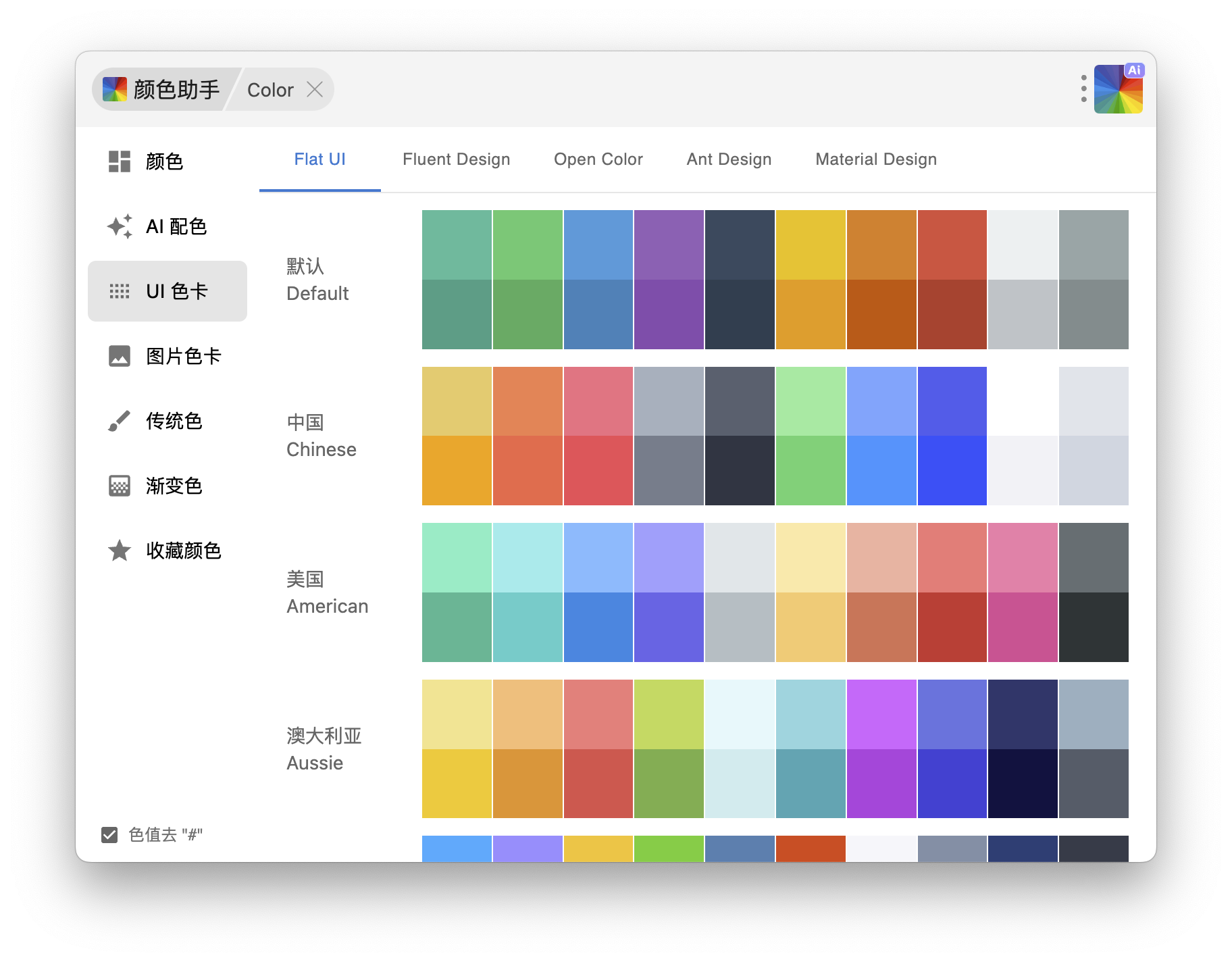Pick the burnt orange swatch in the cut-off row
The width and height of the screenshot is (1232, 962).
click(x=811, y=849)
